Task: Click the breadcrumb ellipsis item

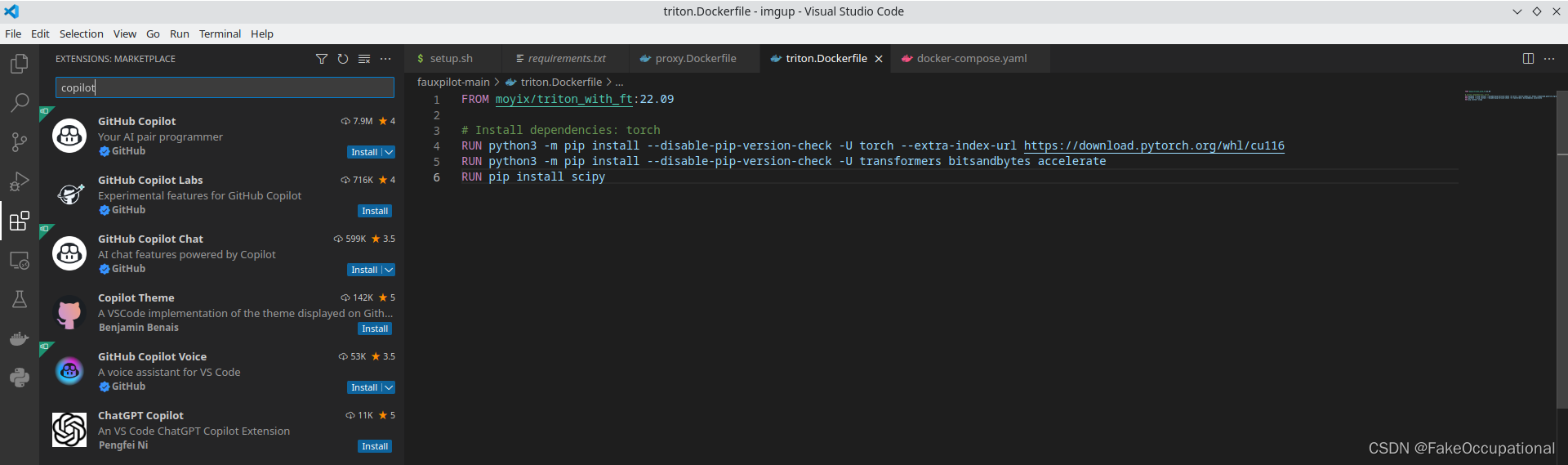Action: [x=619, y=82]
